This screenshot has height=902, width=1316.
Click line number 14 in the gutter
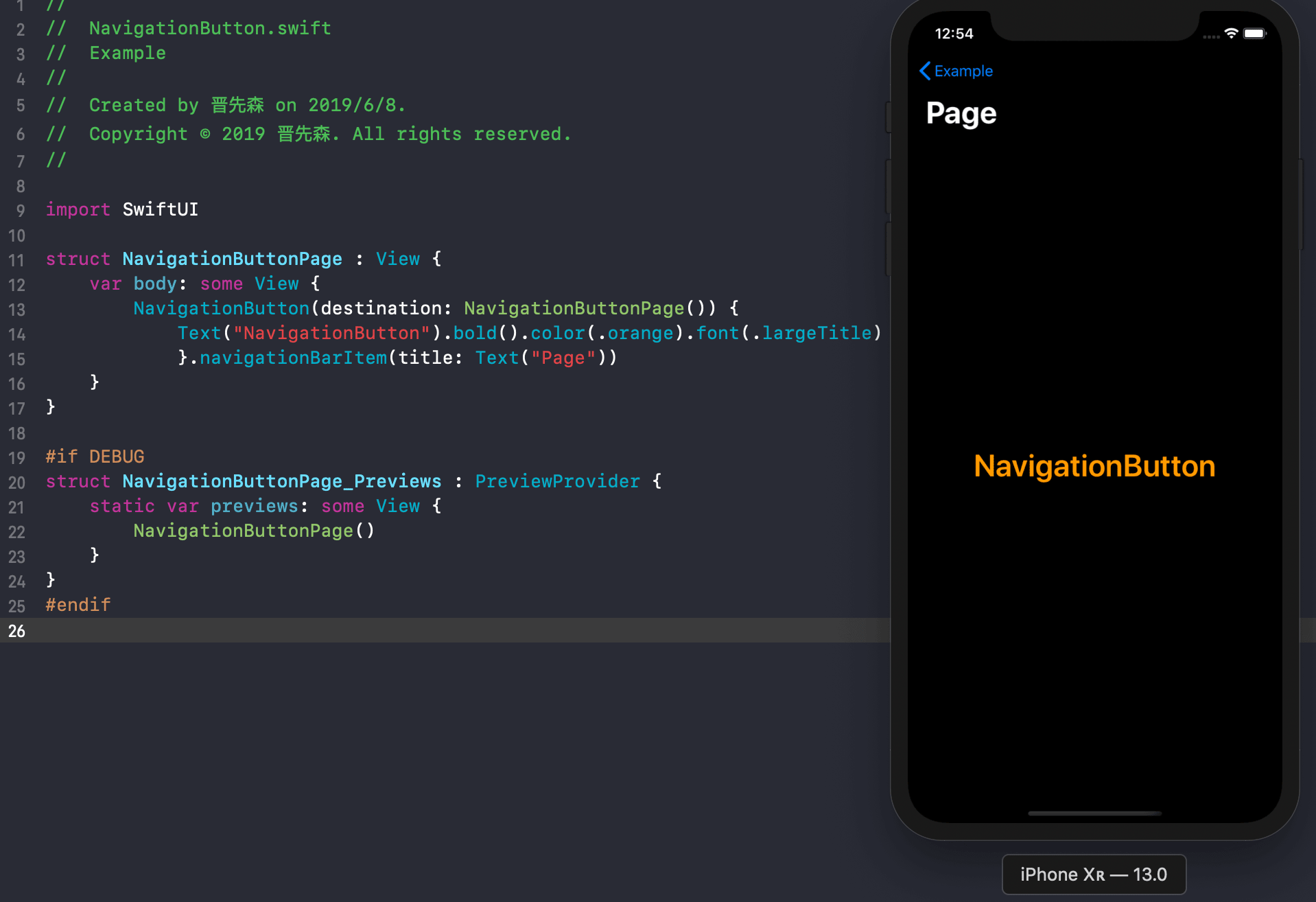17,335
